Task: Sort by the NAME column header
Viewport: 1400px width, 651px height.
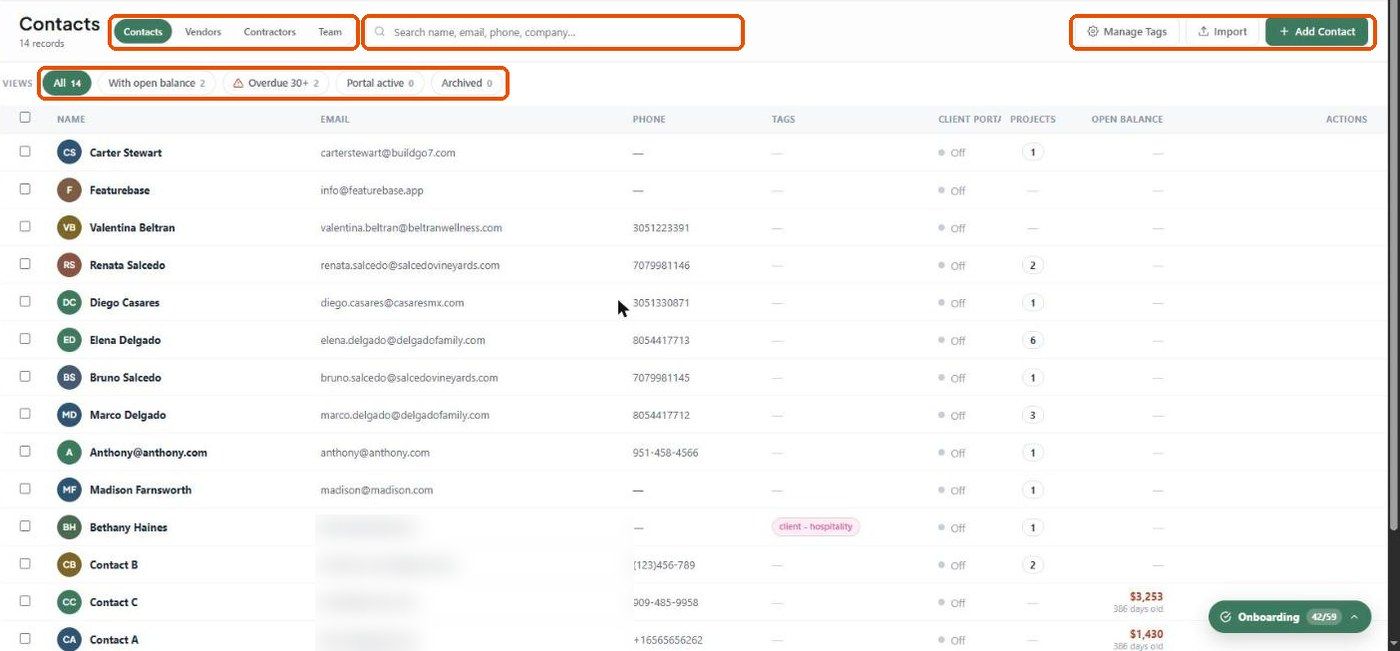Action: [x=71, y=119]
